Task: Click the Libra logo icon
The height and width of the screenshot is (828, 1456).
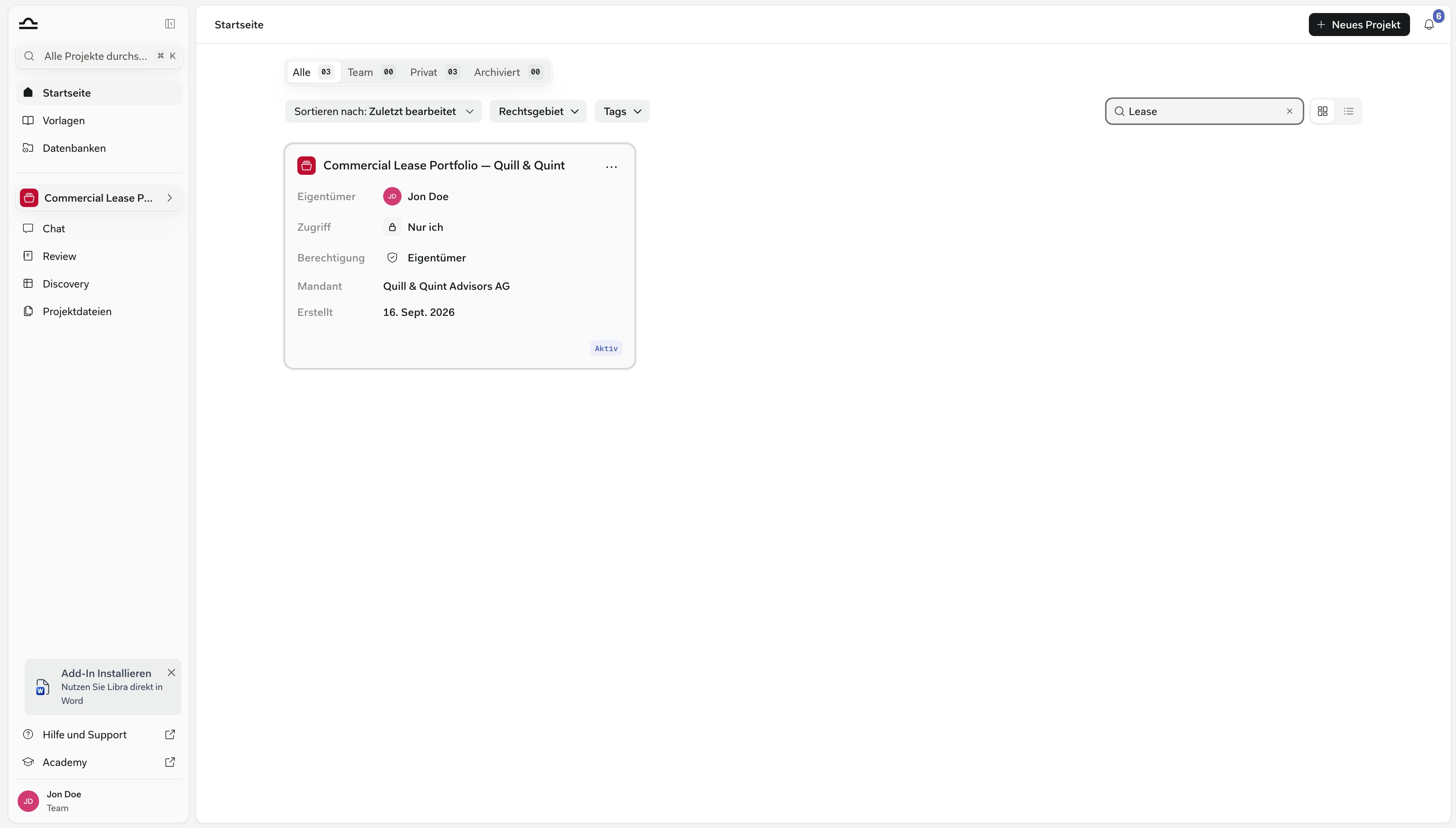Action: (28, 23)
